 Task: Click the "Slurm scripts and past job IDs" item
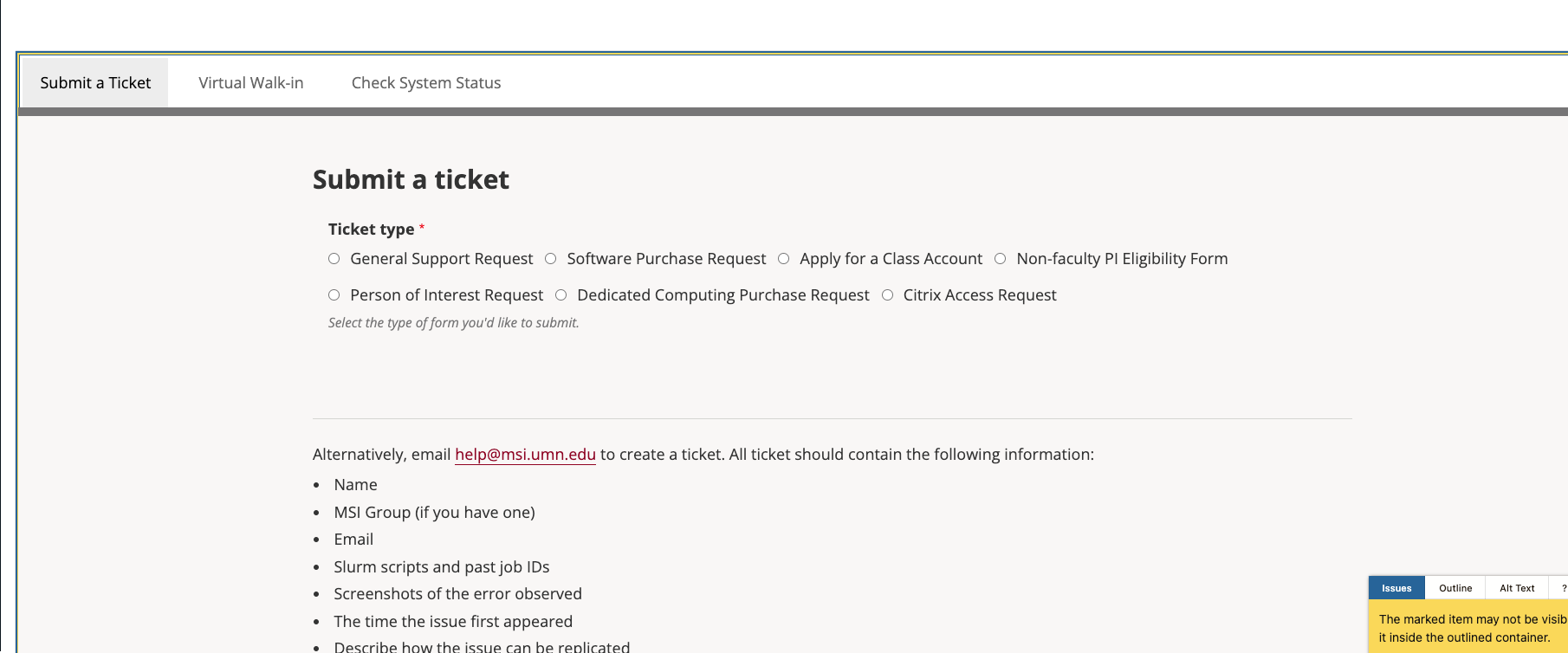click(x=441, y=567)
